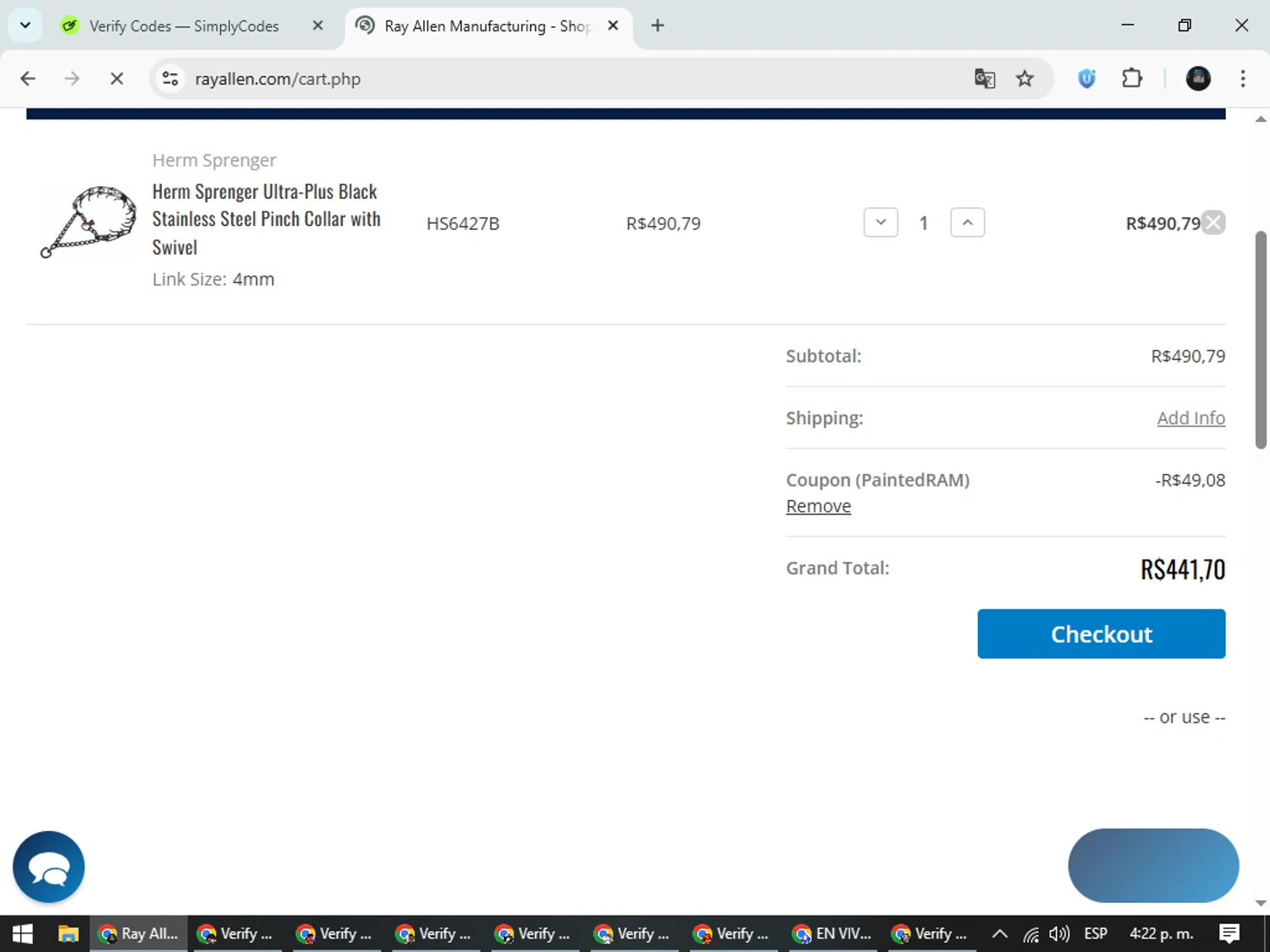
Task: Open Herm Sprenger Ultra-Plus Black product link
Action: pos(267,219)
